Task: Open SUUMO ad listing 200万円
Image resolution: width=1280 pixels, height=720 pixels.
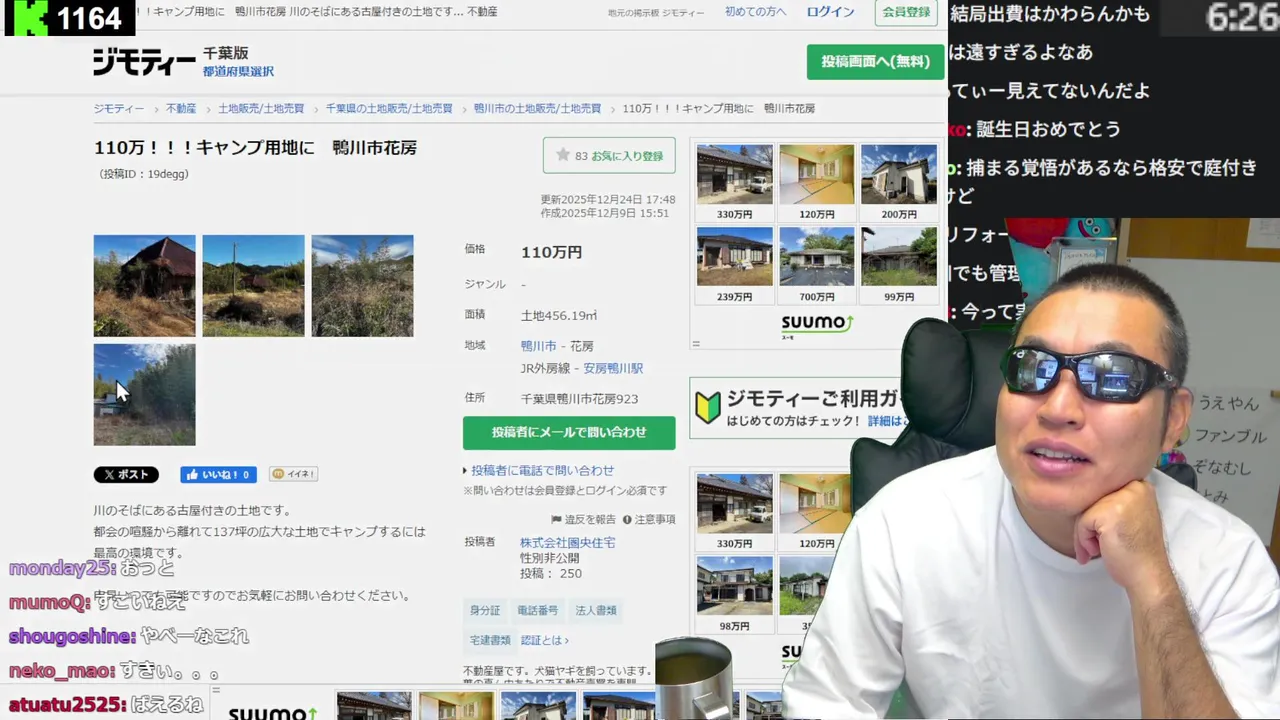Action: click(x=899, y=182)
